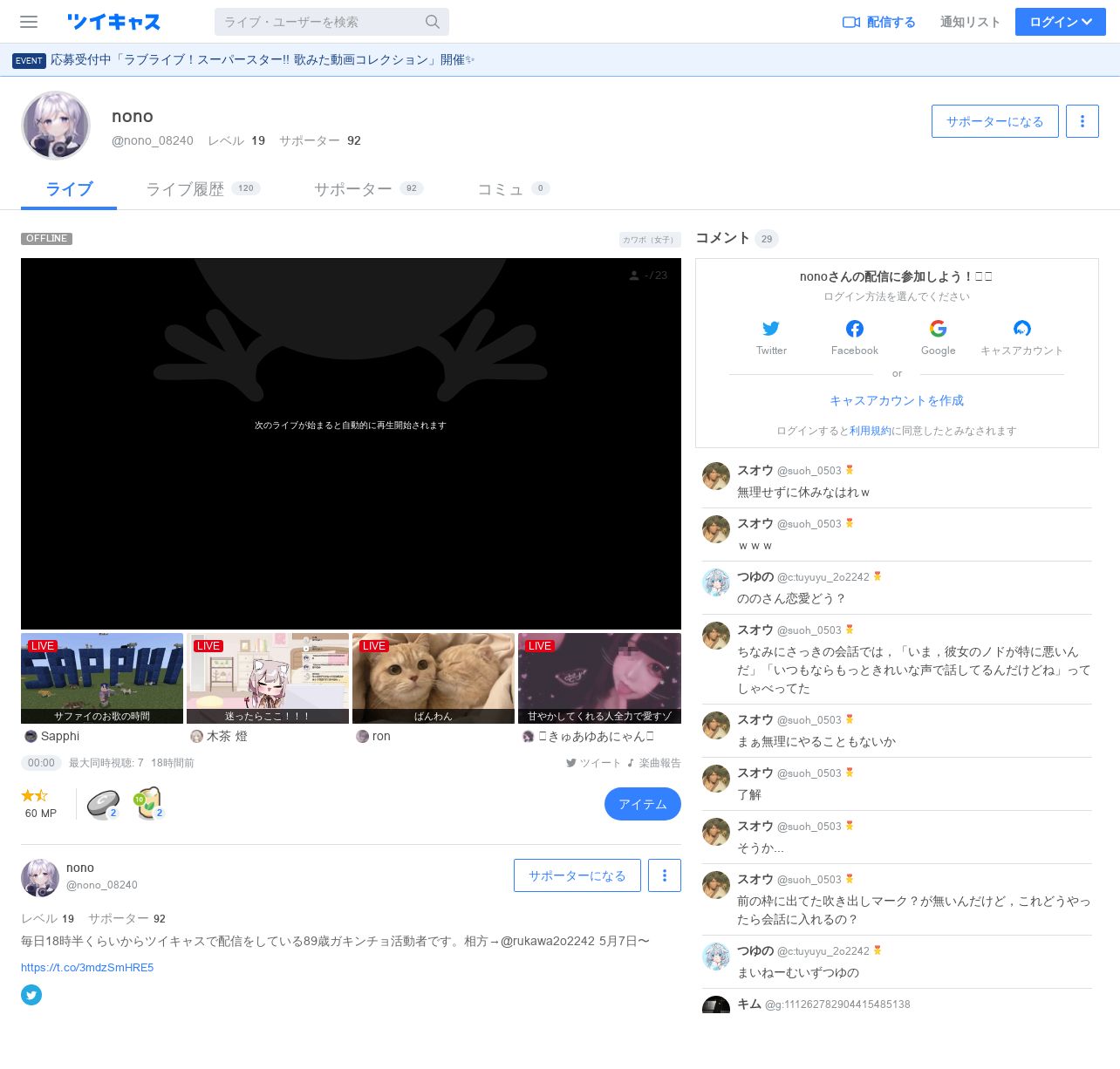Open the コミュ tab
This screenshot has width=1120, height=1069.
coord(513,189)
